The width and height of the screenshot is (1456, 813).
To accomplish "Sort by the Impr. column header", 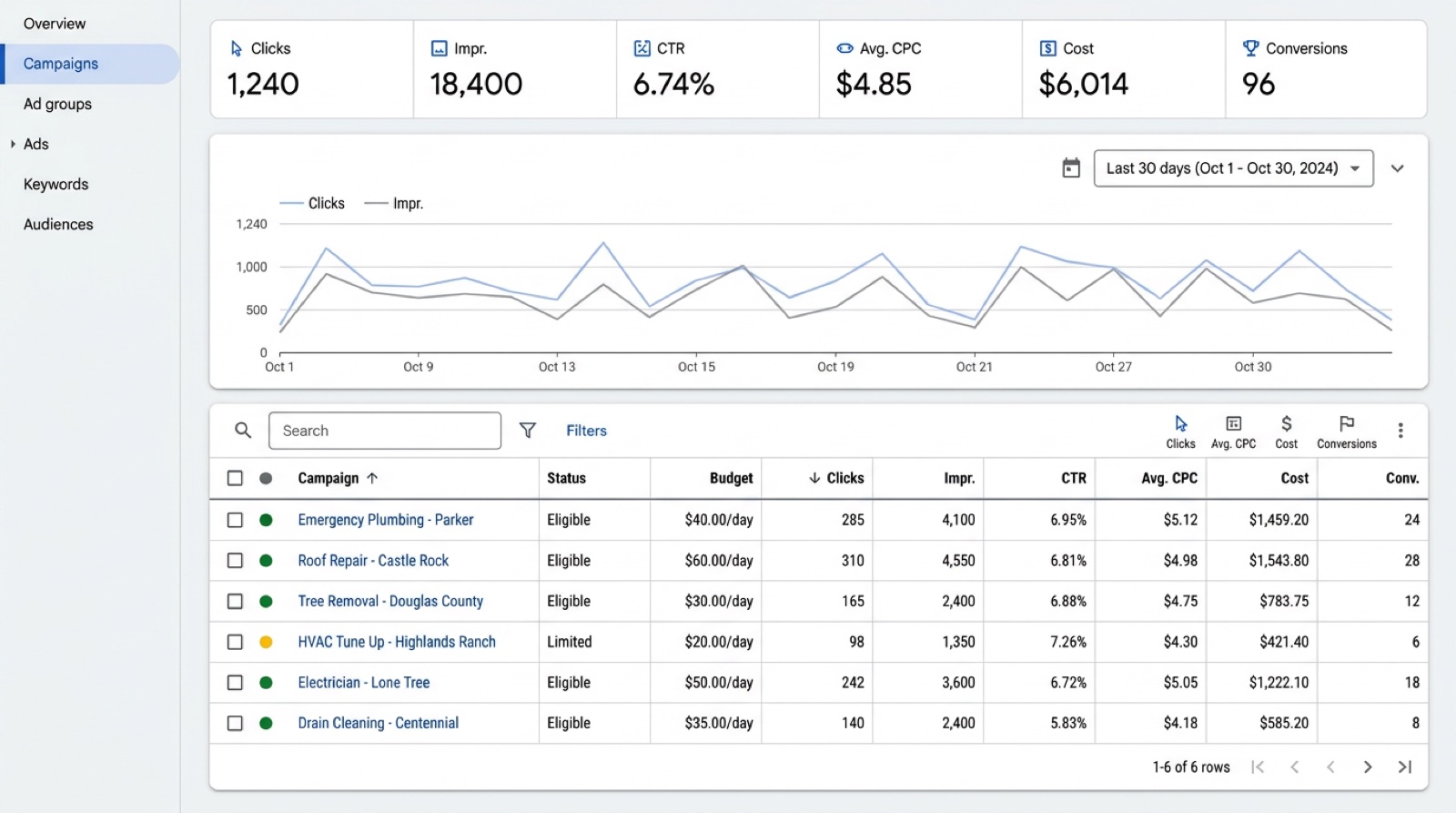I will (x=959, y=478).
